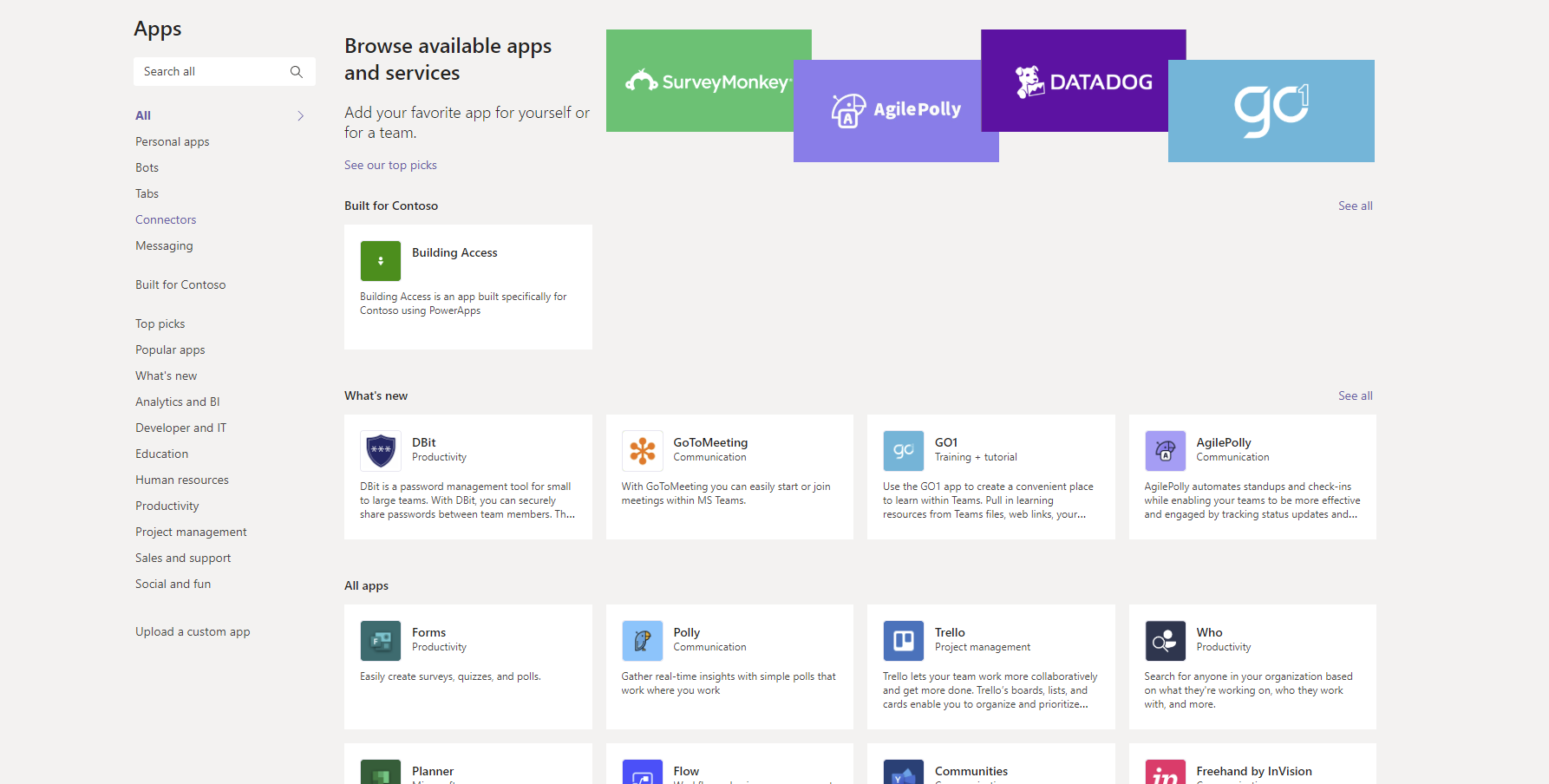The height and width of the screenshot is (784, 1549).
Task: Click the Polly app title
Action: coord(687,632)
